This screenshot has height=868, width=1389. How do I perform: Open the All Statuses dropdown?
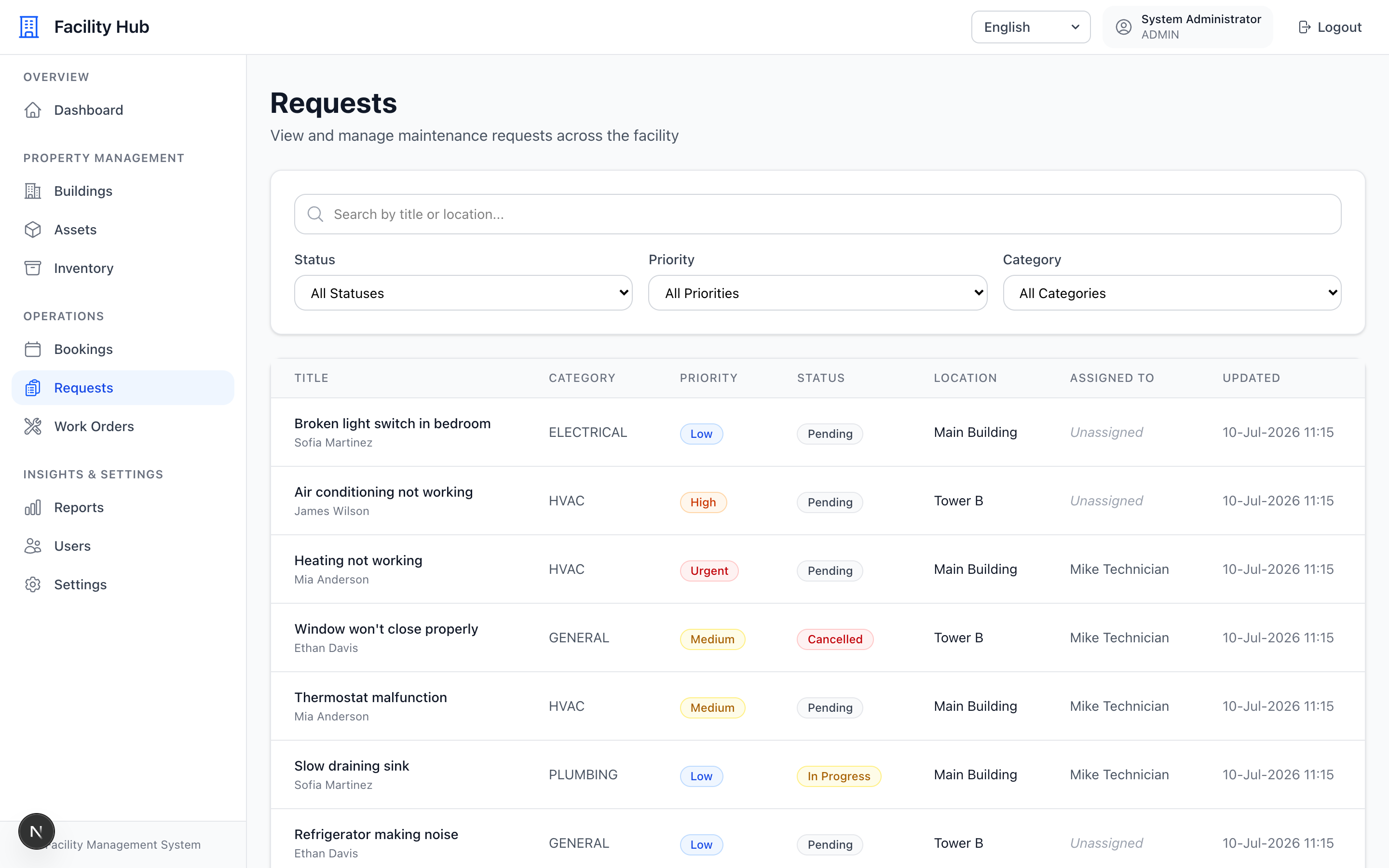point(463,293)
